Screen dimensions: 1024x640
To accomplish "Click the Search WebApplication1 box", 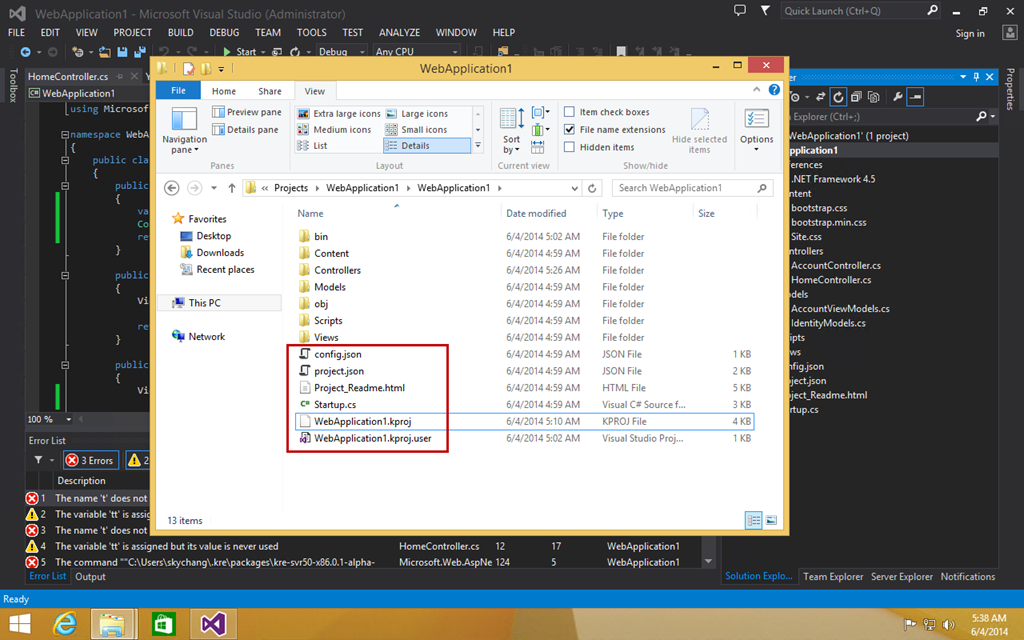I will tap(692, 188).
